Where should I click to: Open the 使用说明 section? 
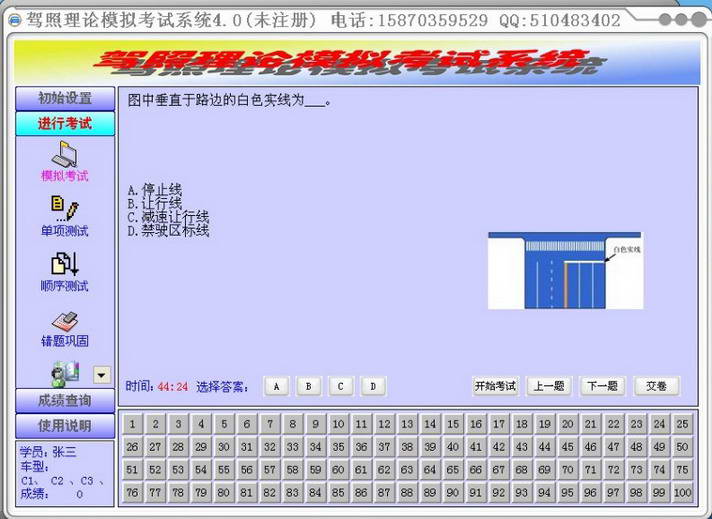click(x=65, y=425)
